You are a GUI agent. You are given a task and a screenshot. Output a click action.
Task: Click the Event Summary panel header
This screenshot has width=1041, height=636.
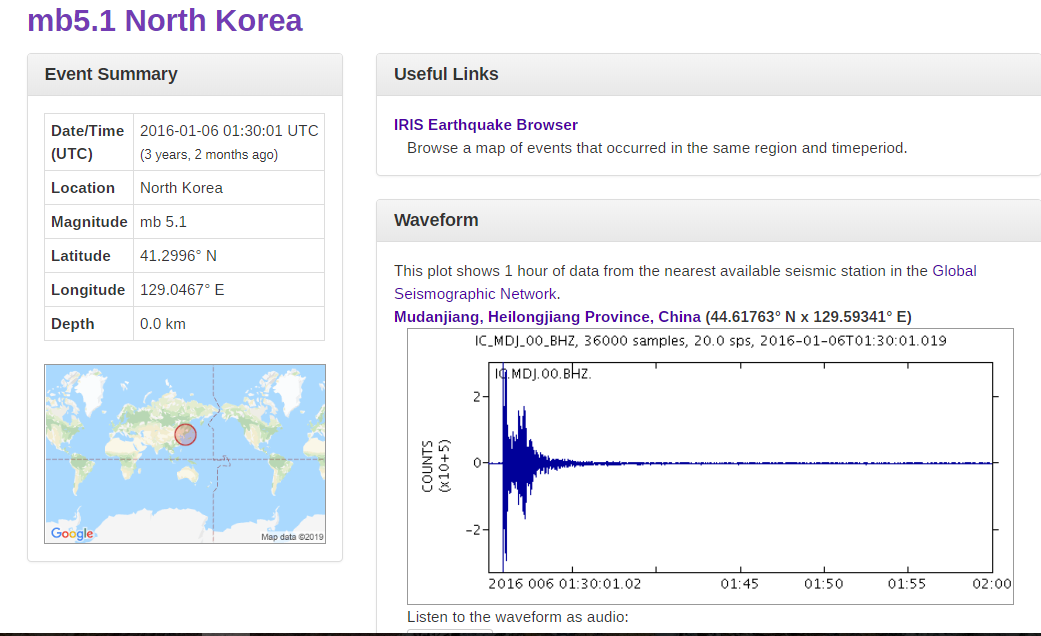[x=185, y=74]
